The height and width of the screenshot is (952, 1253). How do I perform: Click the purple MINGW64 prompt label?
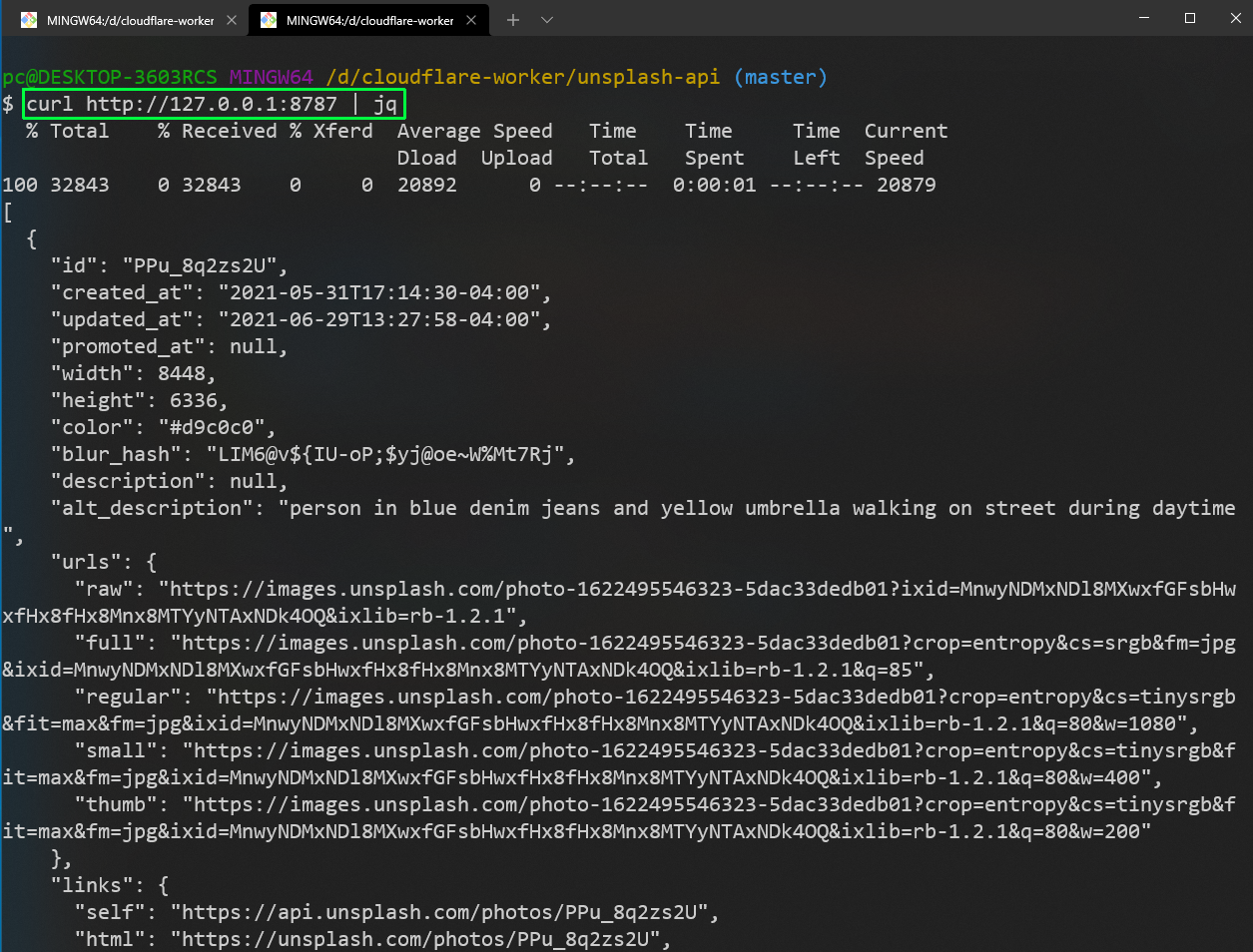click(272, 77)
